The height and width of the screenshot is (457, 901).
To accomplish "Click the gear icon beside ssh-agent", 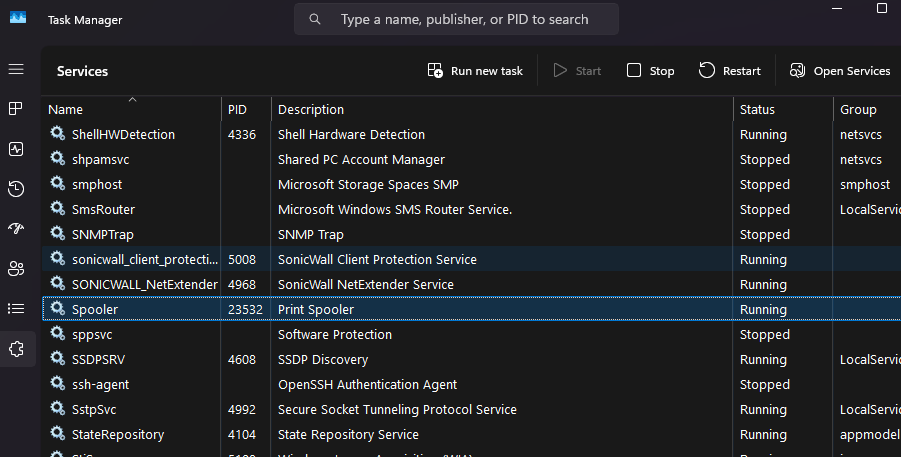I will [57, 383].
